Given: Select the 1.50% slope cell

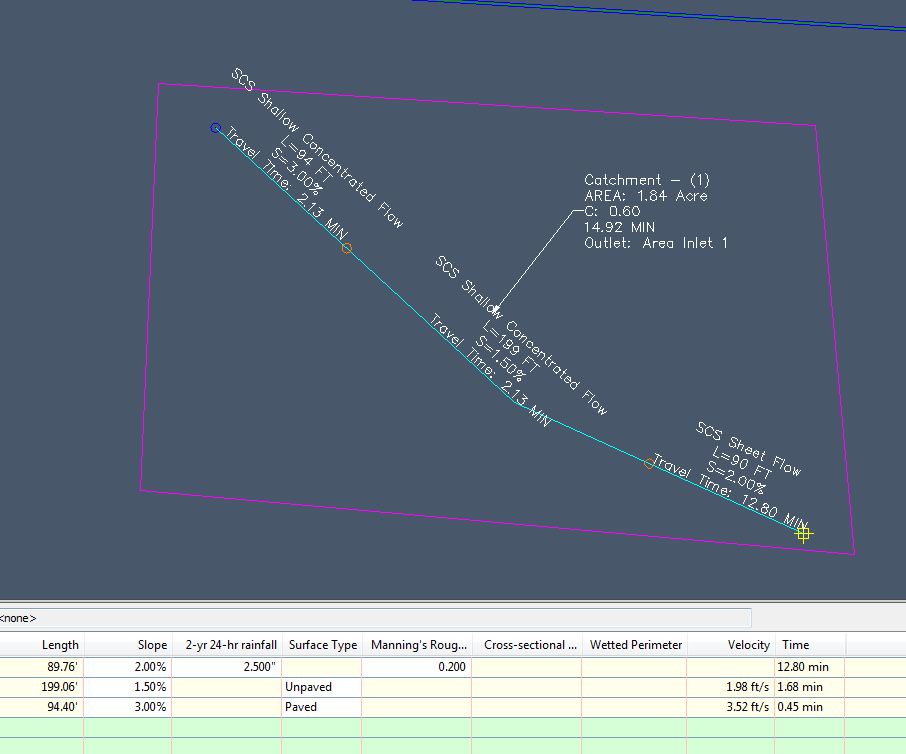Looking at the screenshot, I should click(x=128, y=687).
